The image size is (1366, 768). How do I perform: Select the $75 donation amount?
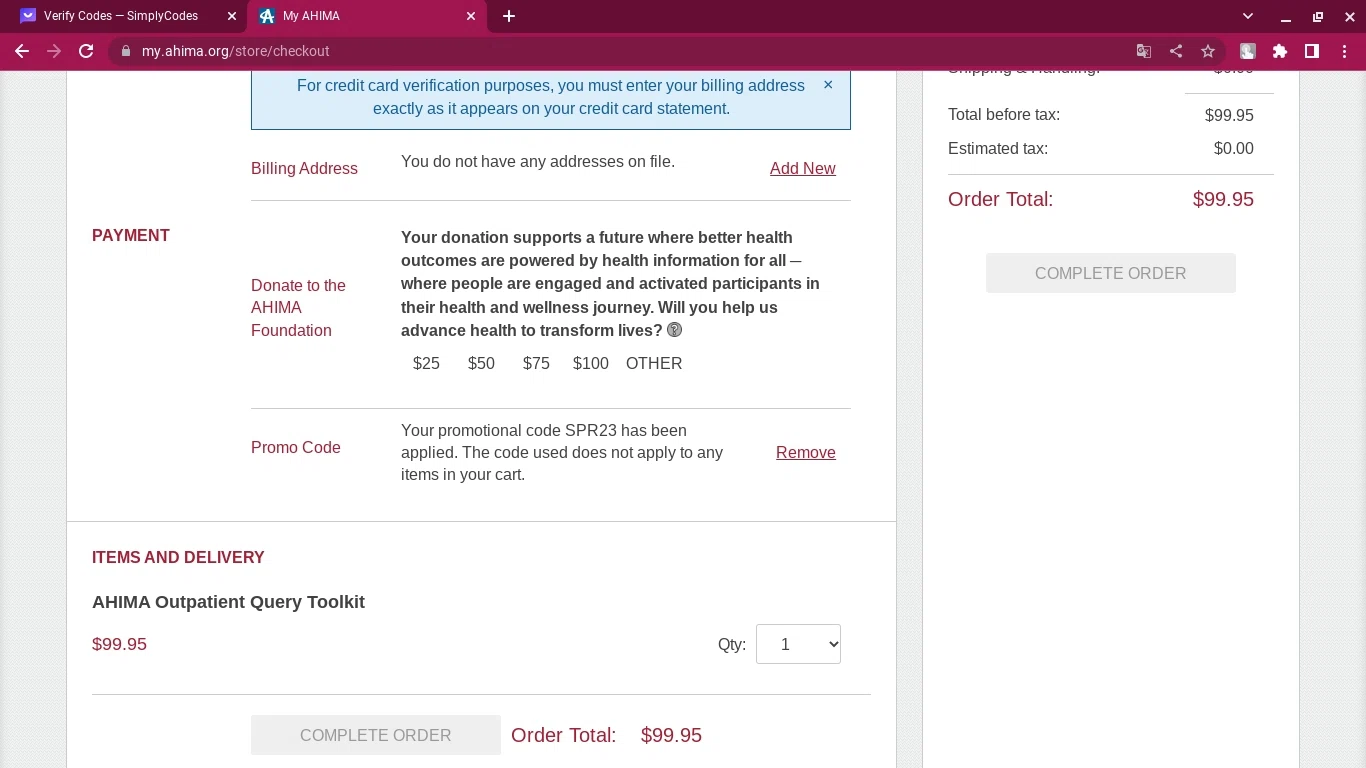536,363
